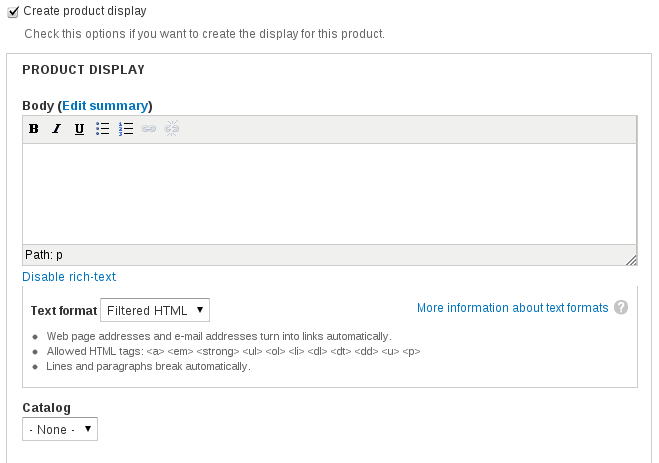Click inside the Body text area
Viewport: 659px width, 463px height.
click(x=329, y=193)
